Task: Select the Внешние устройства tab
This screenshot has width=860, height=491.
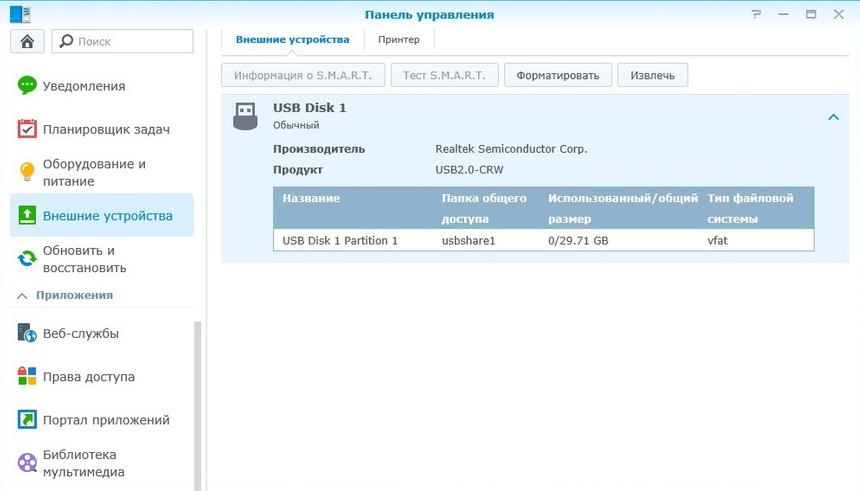Action: (292, 39)
